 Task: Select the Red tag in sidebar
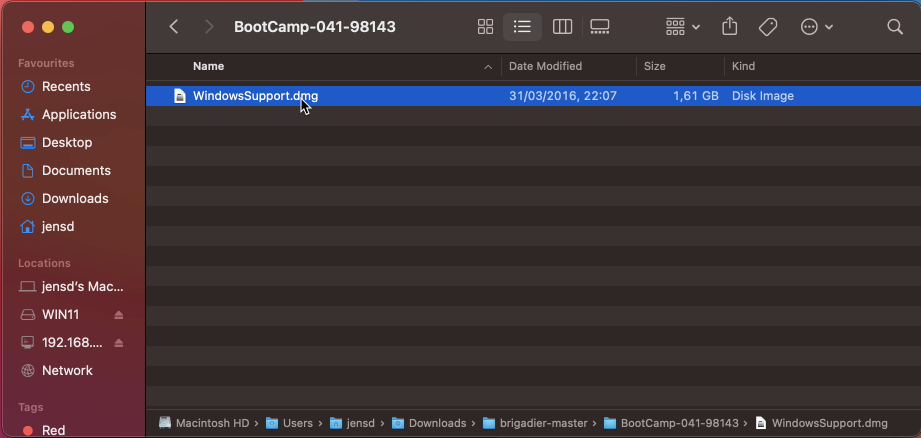point(42,430)
